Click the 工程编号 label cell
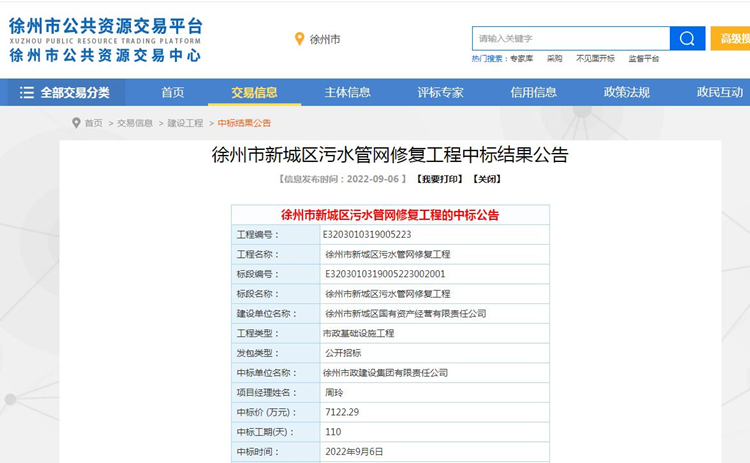This screenshot has width=750, height=463. coord(276,234)
